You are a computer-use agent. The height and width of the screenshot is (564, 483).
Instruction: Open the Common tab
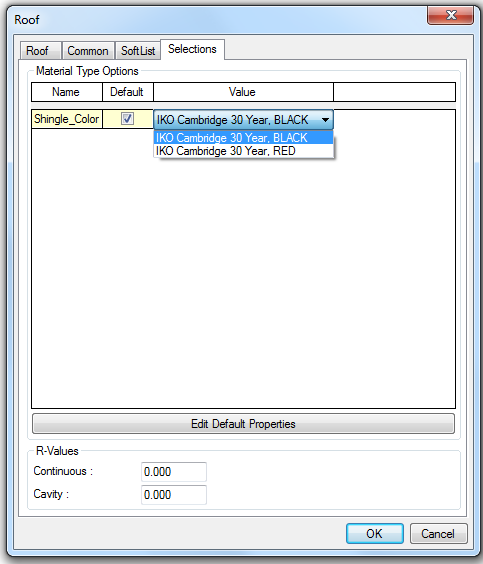(x=88, y=51)
